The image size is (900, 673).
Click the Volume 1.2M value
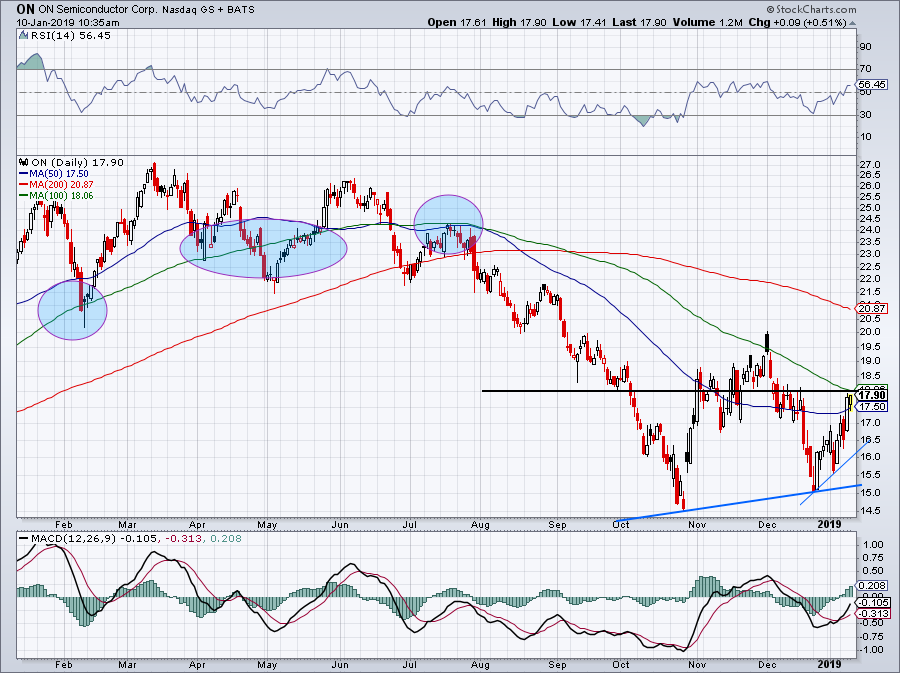click(x=708, y=22)
